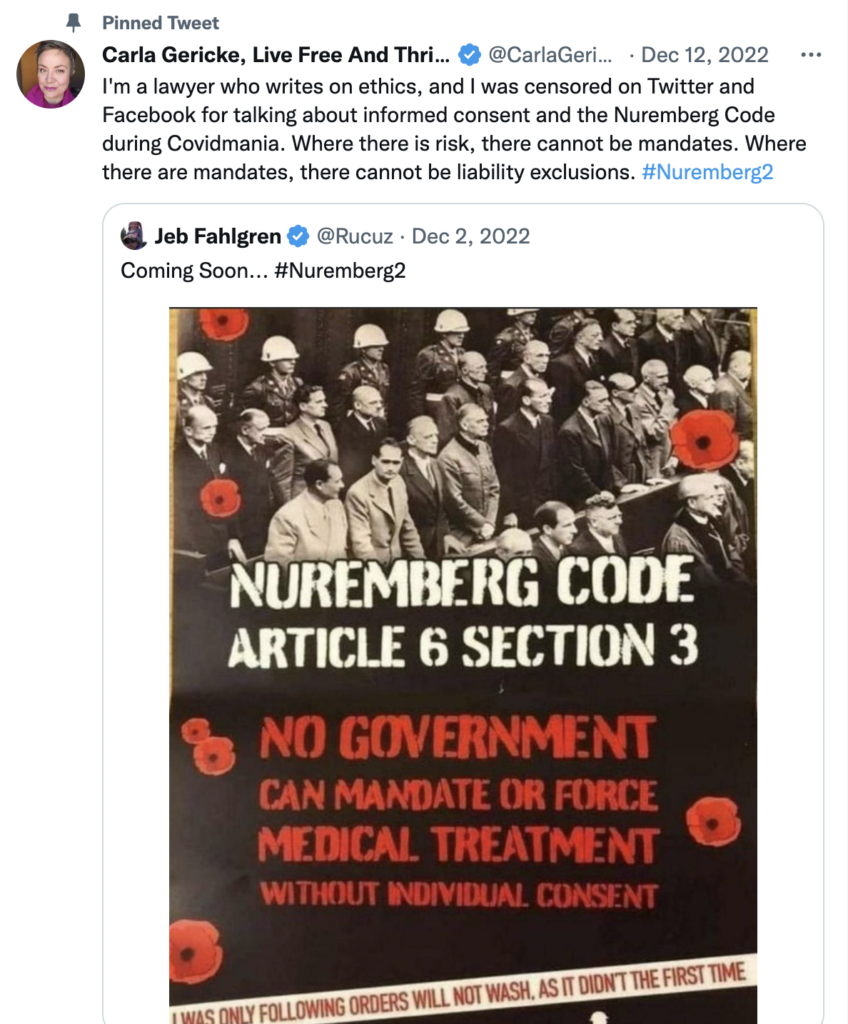Viewport: 848px width, 1024px height.
Task: Click the Dec 12, 2022 timestamp
Action: 704,55
